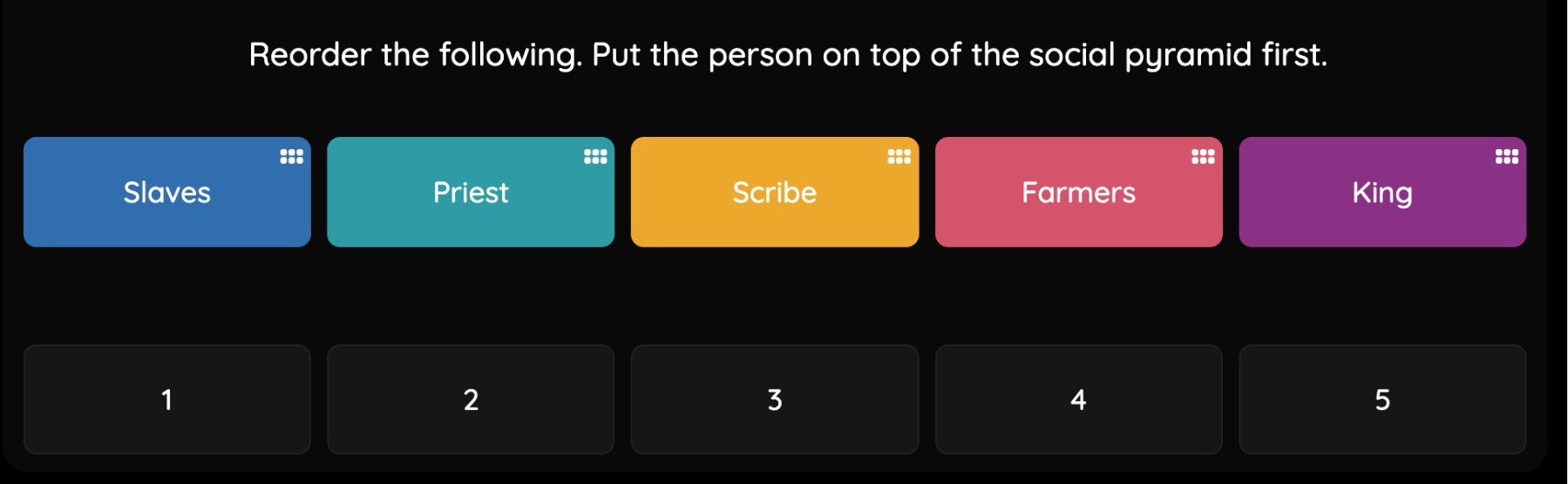Click the empty slot numbered 2
Screen dimensions: 1568x484
[x=471, y=399]
